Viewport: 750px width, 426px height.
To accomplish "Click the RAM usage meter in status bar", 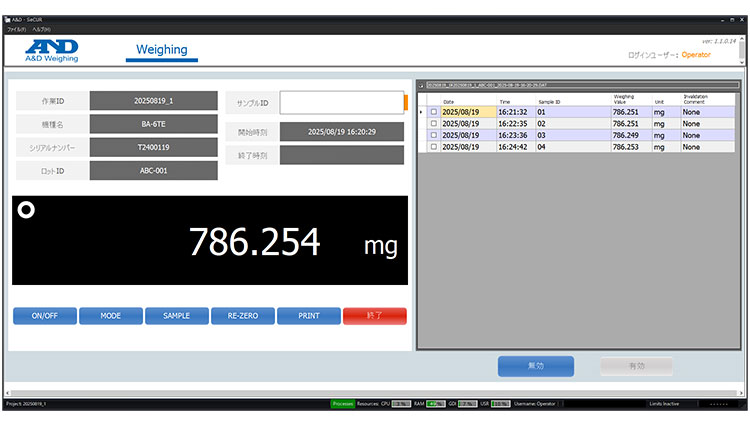I will [x=436, y=404].
